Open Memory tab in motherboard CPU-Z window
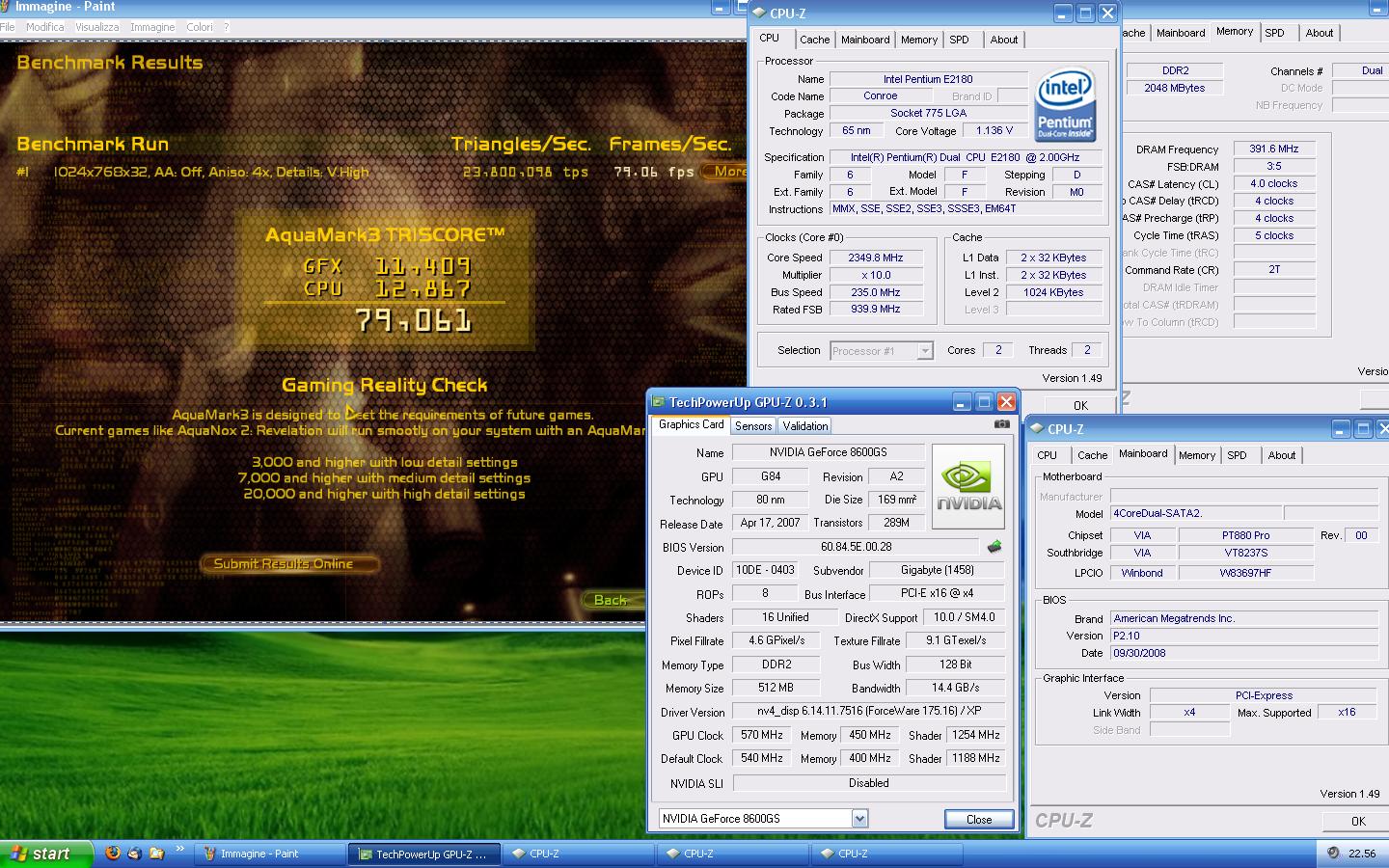The width and height of the screenshot is (1389, 868). coord(1197,455)
